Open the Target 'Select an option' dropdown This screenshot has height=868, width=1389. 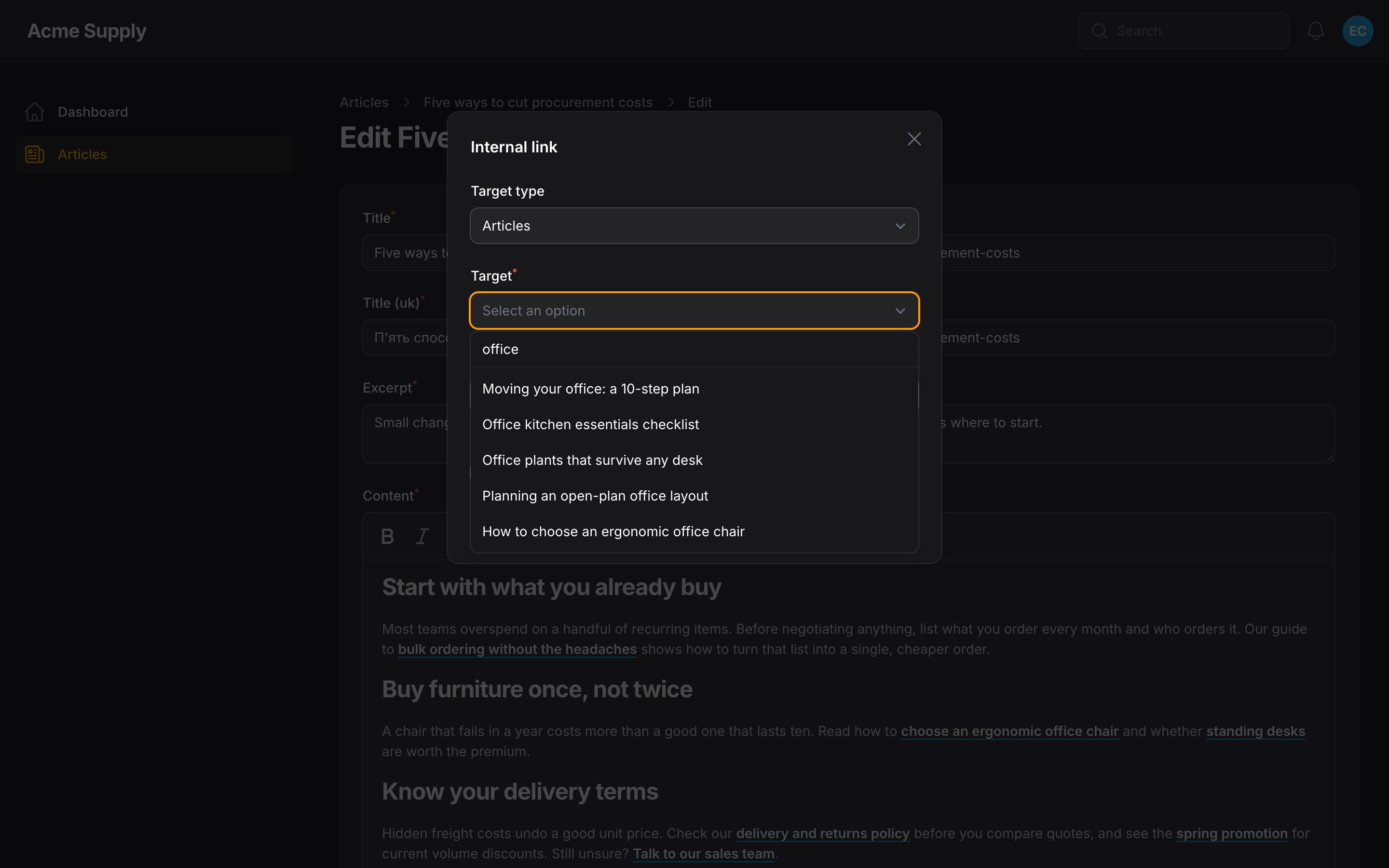tap(694, 311)
